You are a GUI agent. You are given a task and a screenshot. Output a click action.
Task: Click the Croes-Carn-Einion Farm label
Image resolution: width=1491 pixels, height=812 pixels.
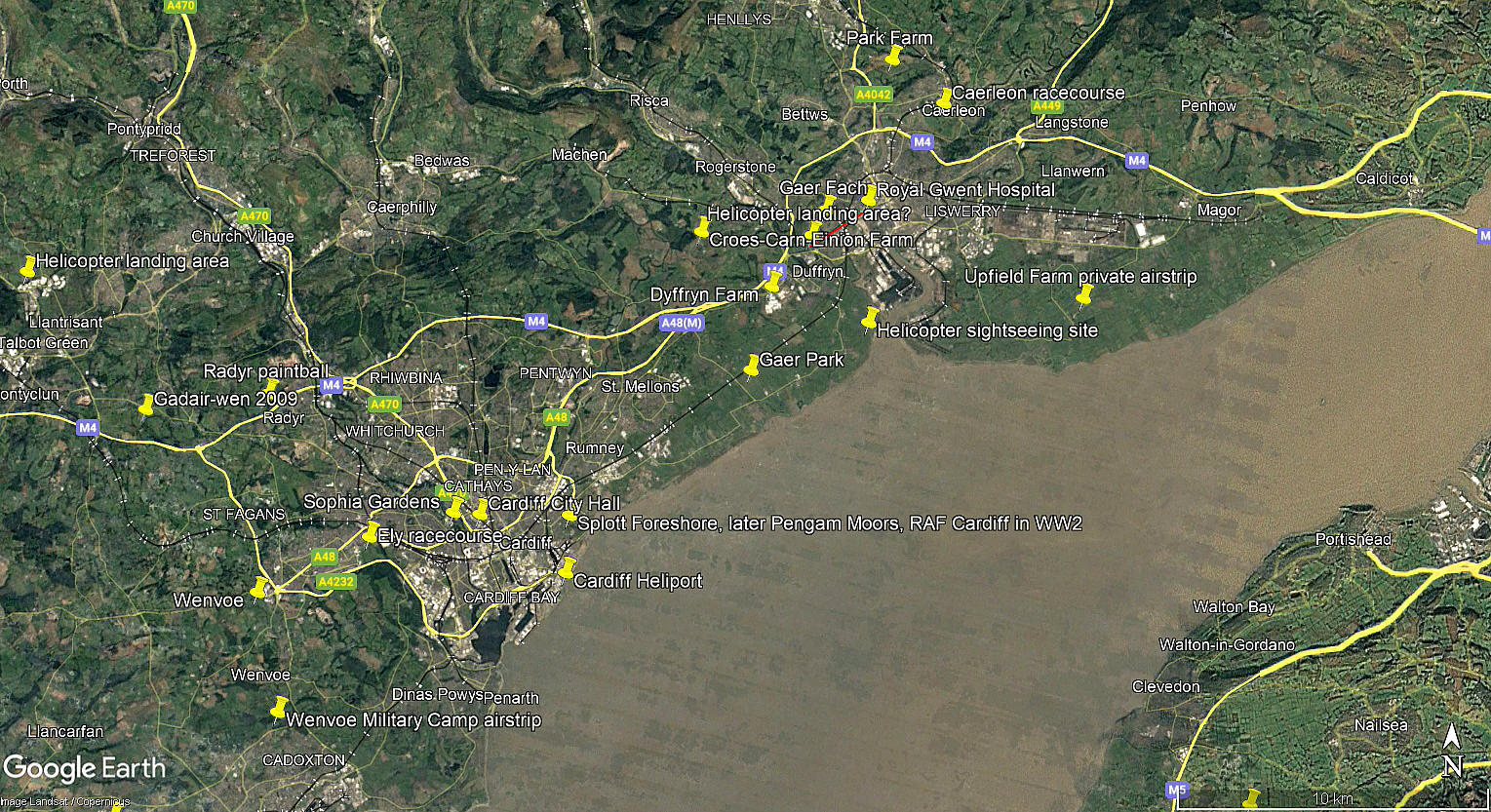[811, 240]
